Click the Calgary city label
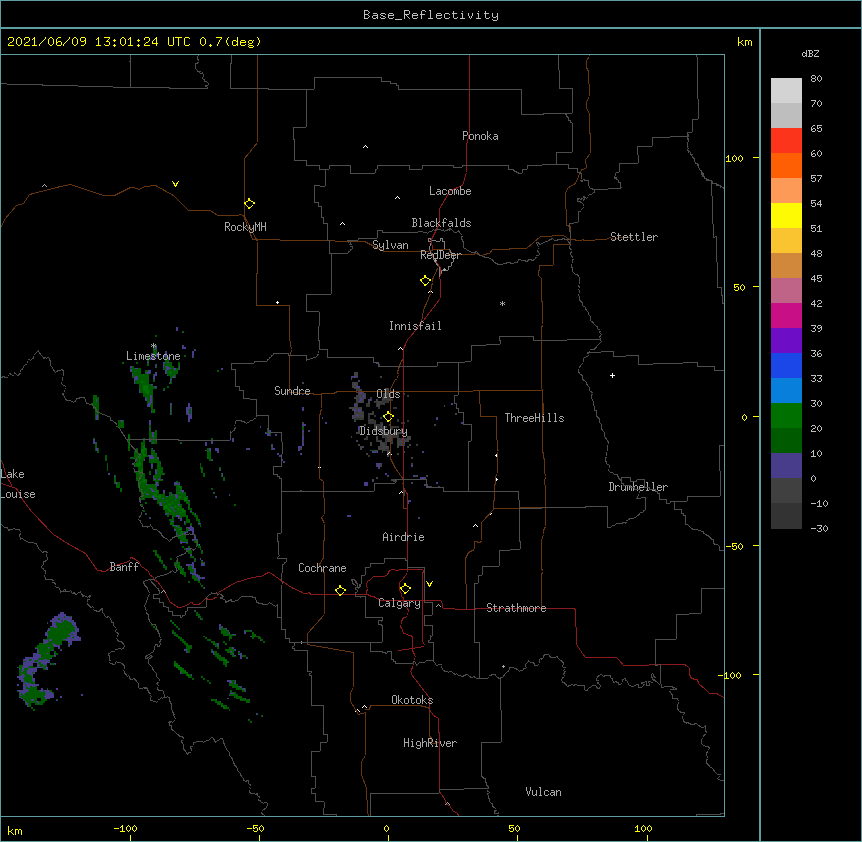 [399, 603]
